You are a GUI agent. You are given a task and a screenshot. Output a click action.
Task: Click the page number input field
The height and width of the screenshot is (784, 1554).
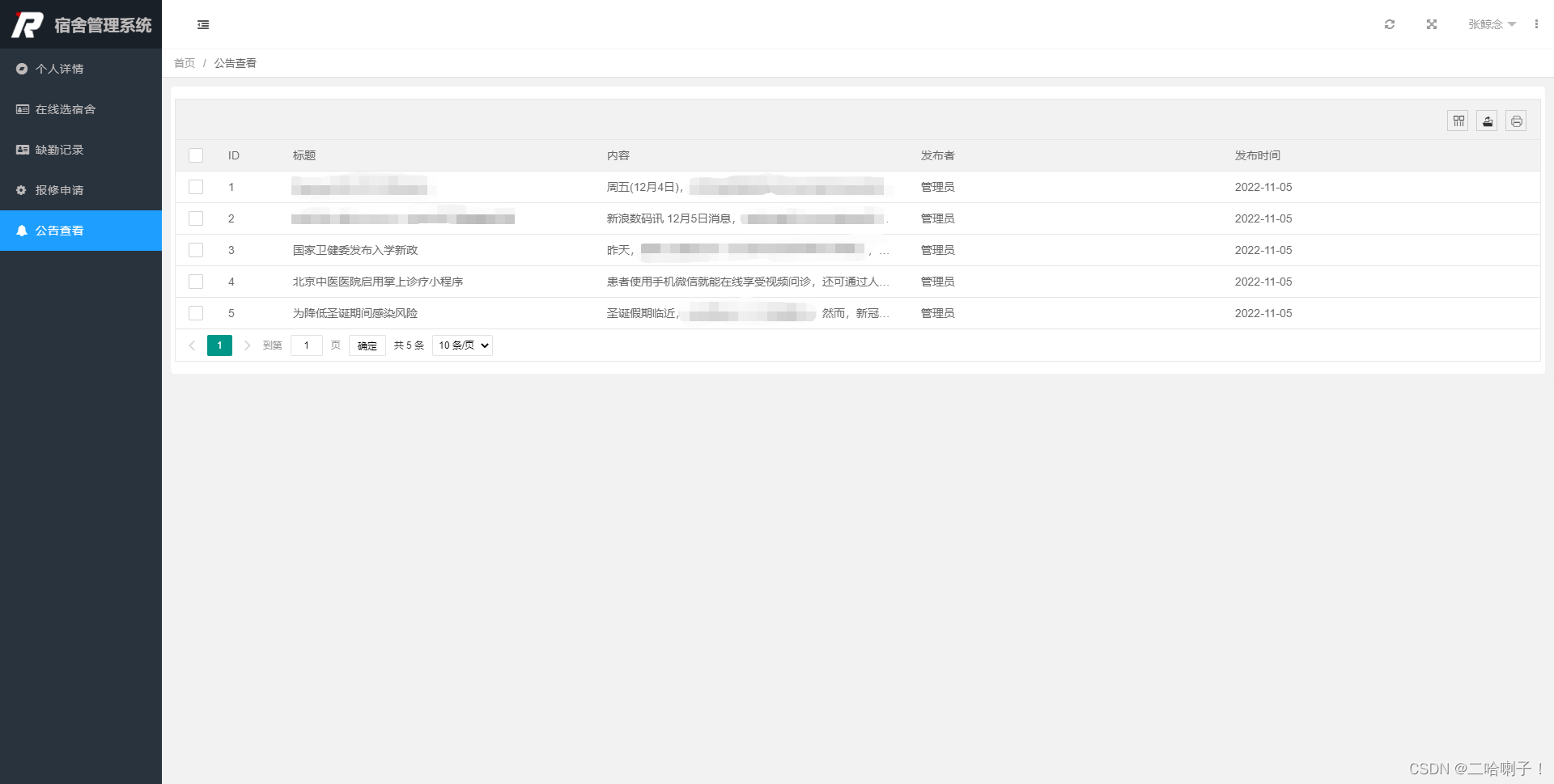307,345
